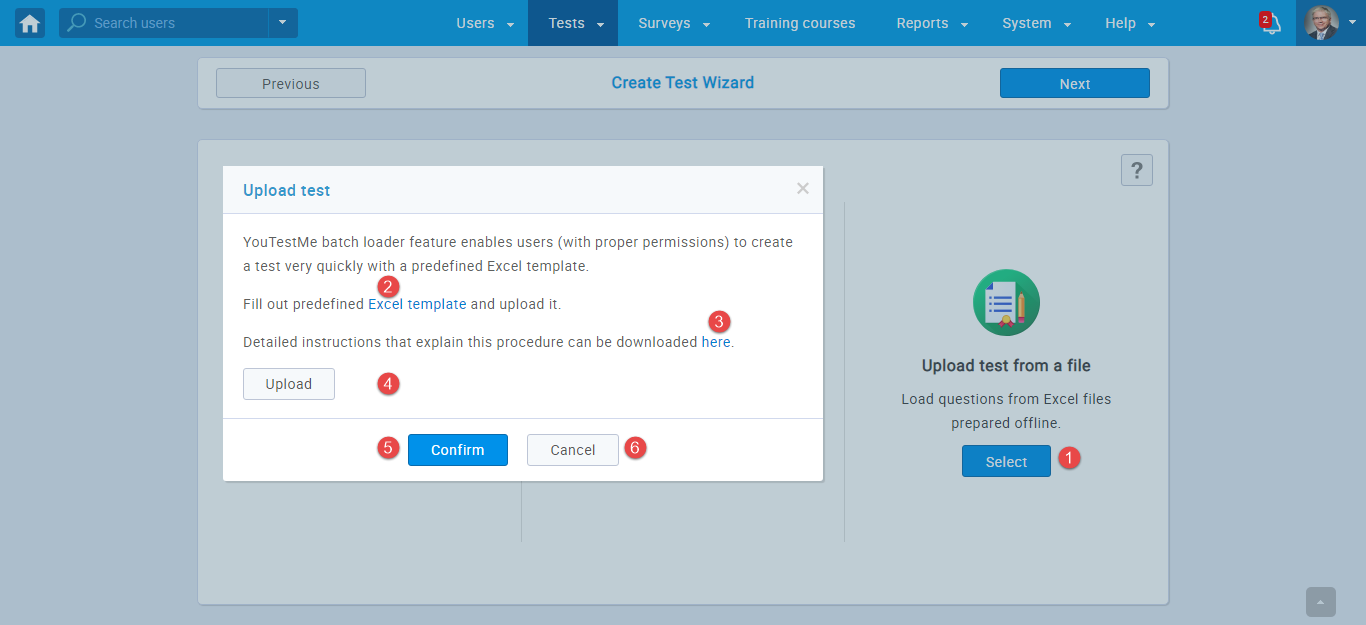This screenshot has height=625, width=1366.
Task: Go to Training courses
Action: [x=800, y=23]
